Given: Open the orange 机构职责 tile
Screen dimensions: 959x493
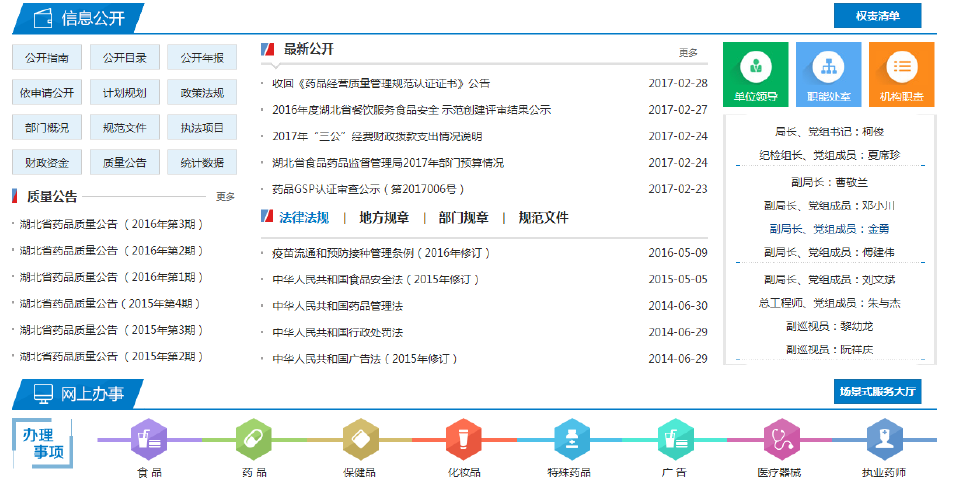Looking at the screenshot, I should [x=901, y=74].
